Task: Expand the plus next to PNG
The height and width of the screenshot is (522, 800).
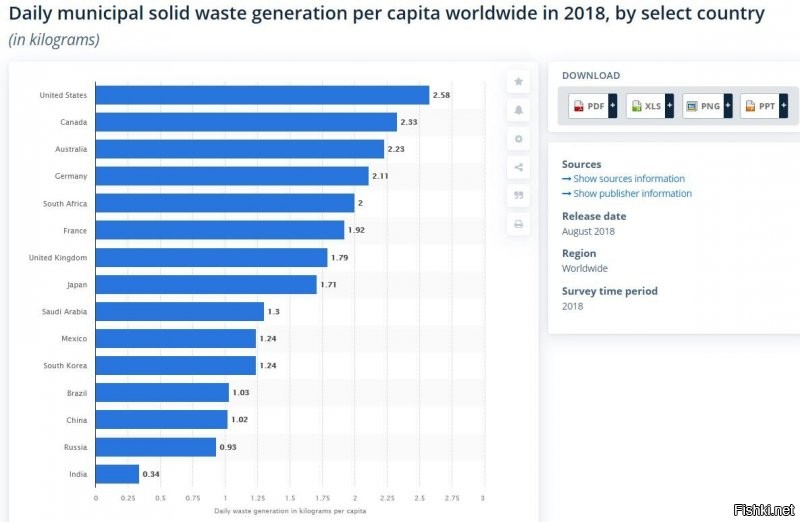Action: (727, 106)
